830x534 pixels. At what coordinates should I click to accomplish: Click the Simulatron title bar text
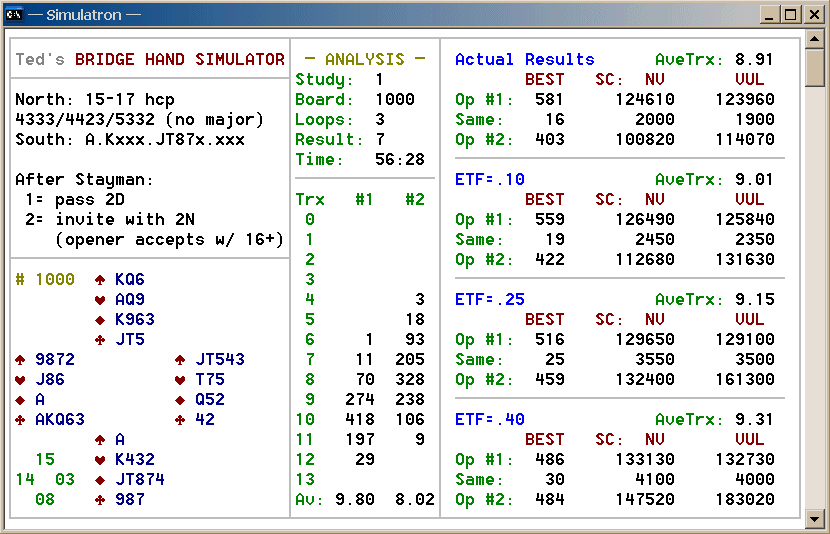click(x=85, y=14)
